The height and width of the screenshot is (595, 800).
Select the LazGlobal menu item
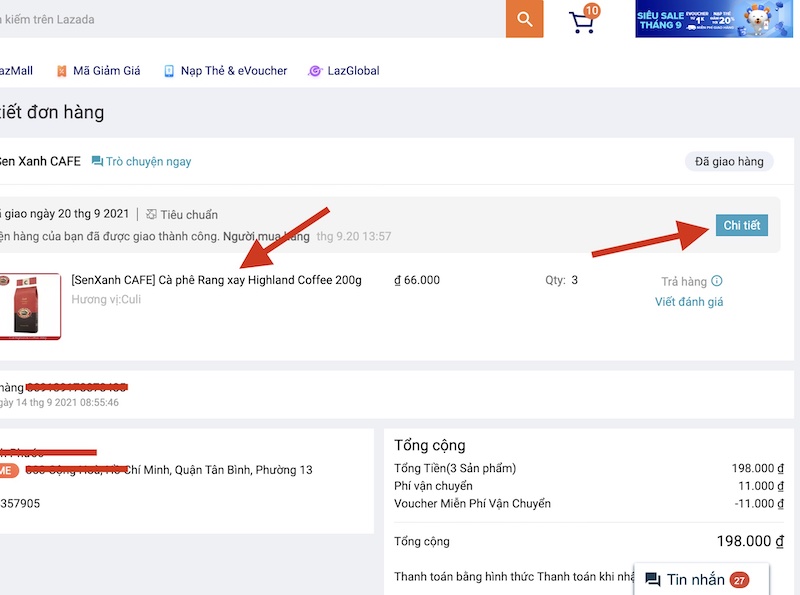click(353, 71)
